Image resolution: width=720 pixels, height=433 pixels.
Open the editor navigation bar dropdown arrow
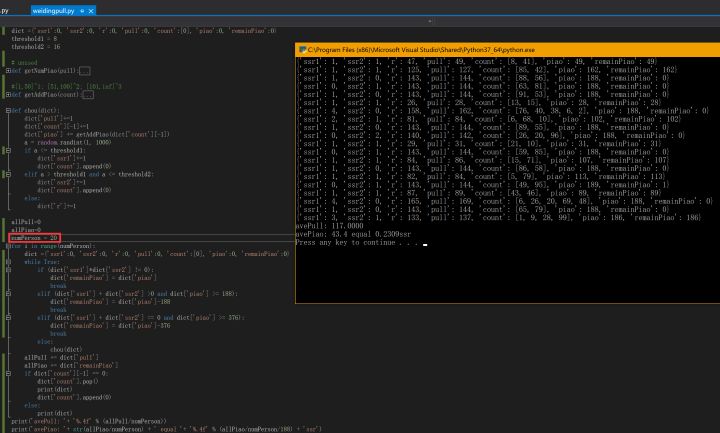(431, 19)
